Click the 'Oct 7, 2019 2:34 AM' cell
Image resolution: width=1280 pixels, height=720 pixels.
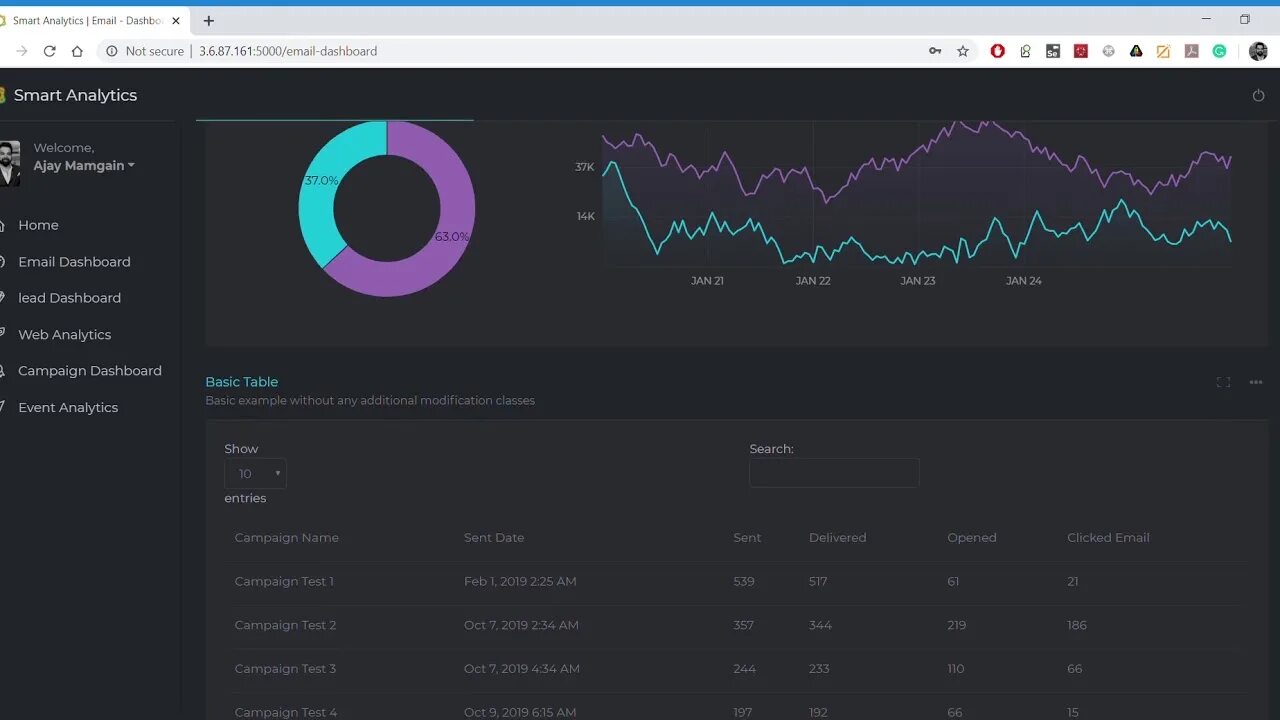521,625
